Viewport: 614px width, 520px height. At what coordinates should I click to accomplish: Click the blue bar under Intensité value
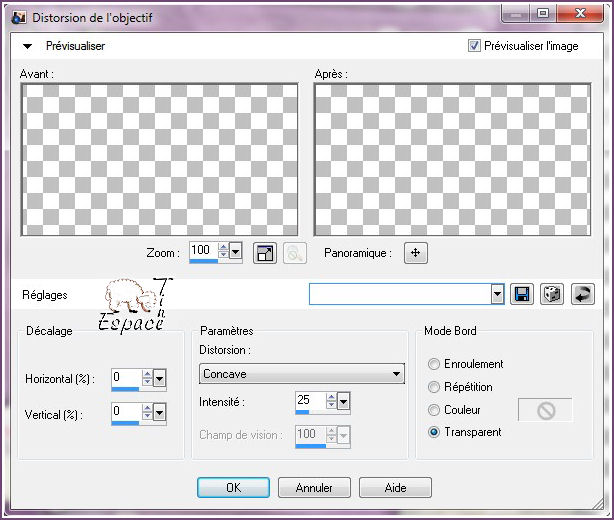[x=302, y=412]
